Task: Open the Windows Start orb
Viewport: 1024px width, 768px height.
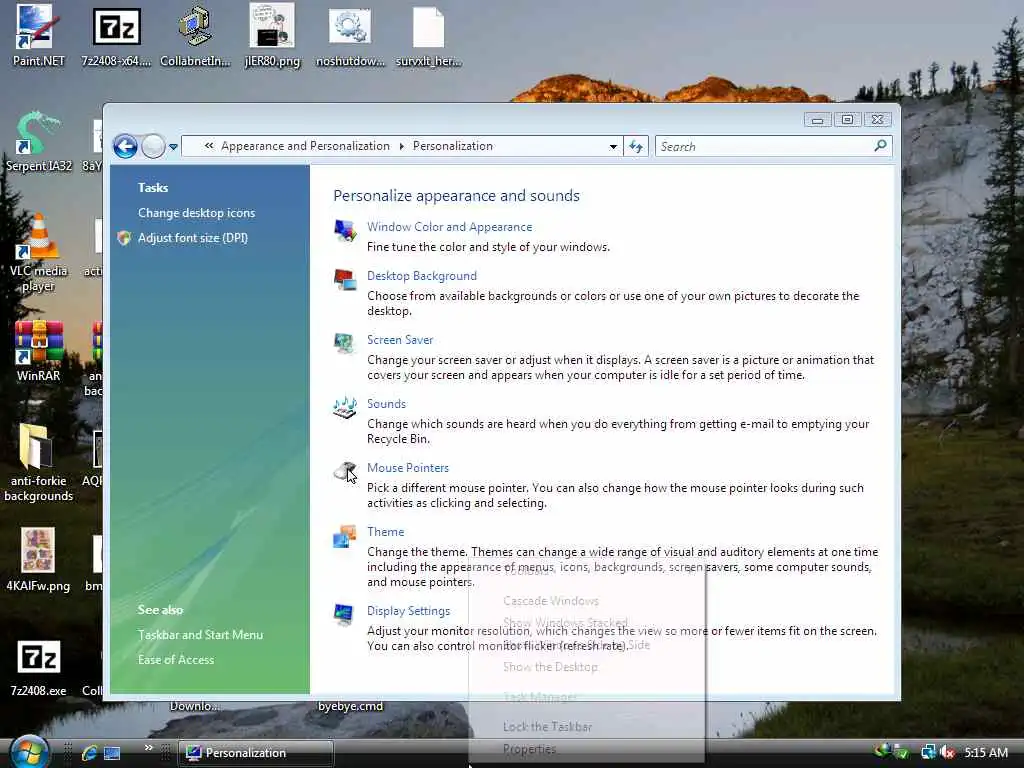Action: coord(29,752)
